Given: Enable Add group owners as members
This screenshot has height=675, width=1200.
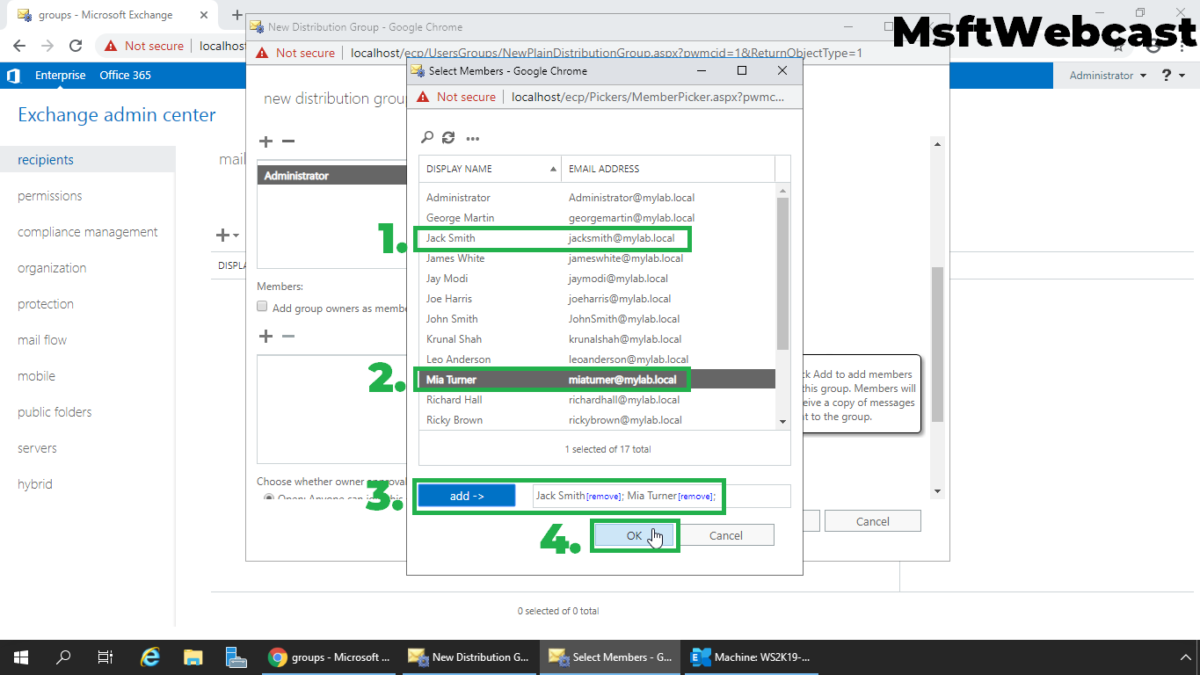Looking at the screenshot, I should click(261, 305).
